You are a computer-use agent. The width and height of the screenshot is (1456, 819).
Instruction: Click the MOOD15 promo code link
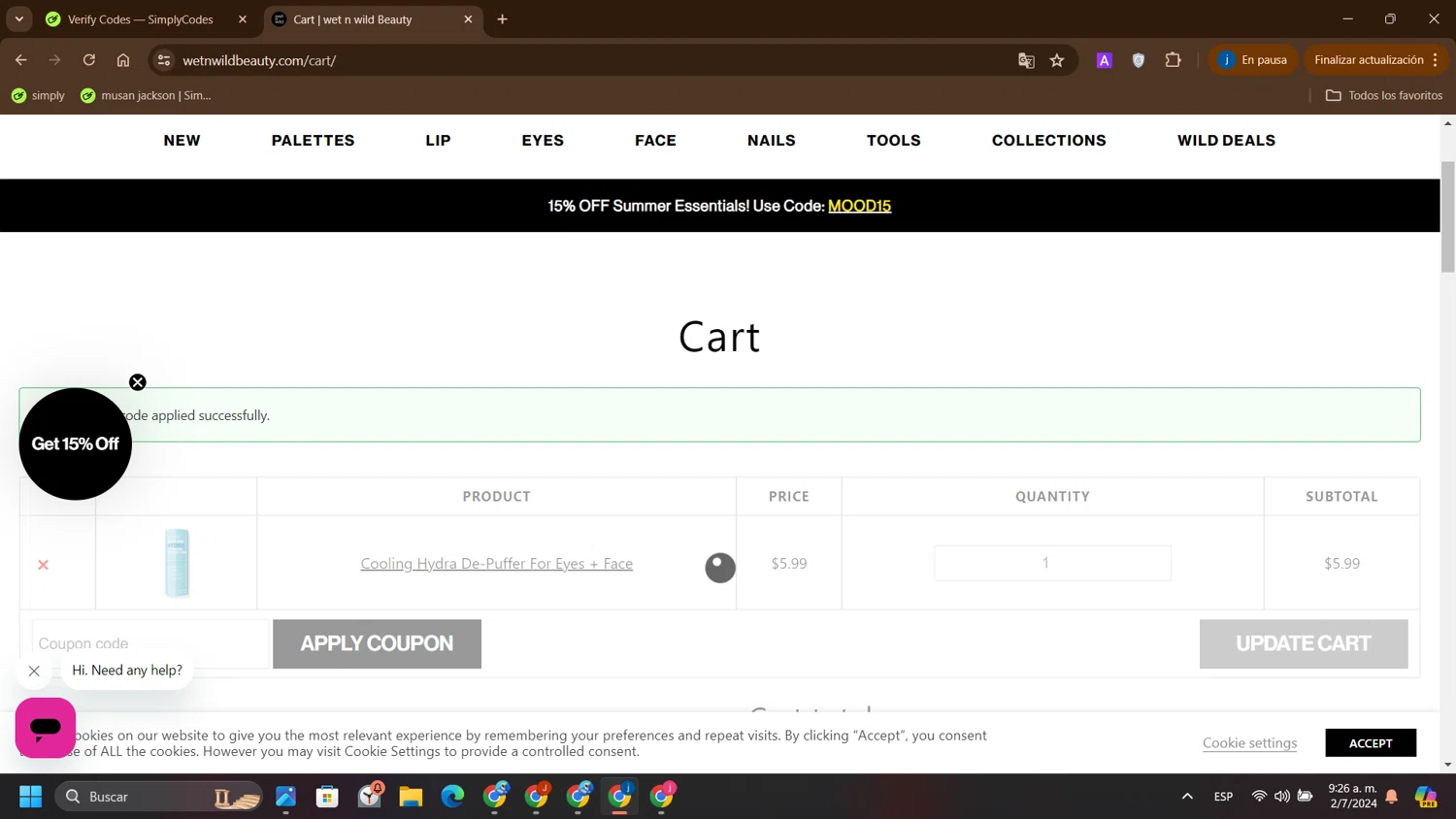pyautogui.click(x=859, y=206)
